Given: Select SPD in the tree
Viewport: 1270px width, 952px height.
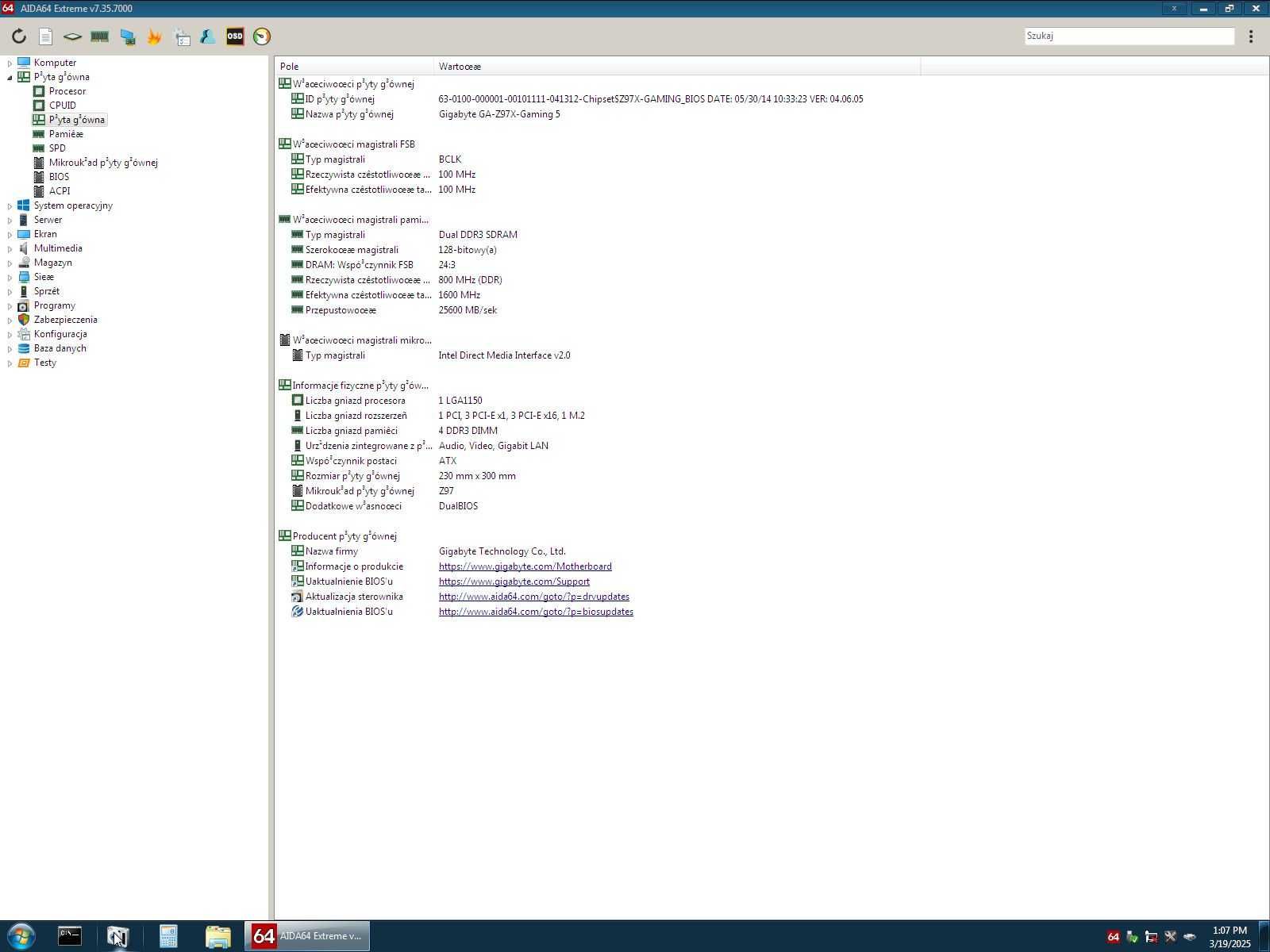Looking at the screenshot, I should [x=57, y=148].
